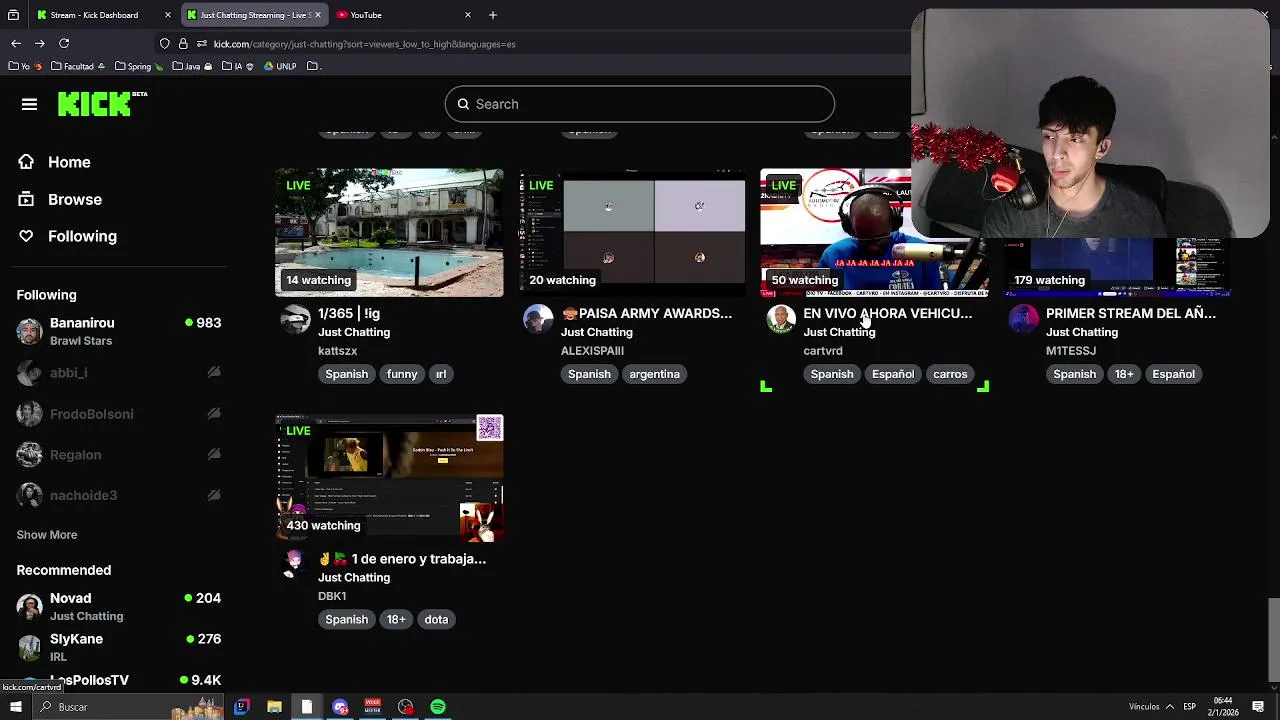Screen dimensions: 1280x720
Task: Open LosPollosTV recommended channel
Action: coord(118,680)
